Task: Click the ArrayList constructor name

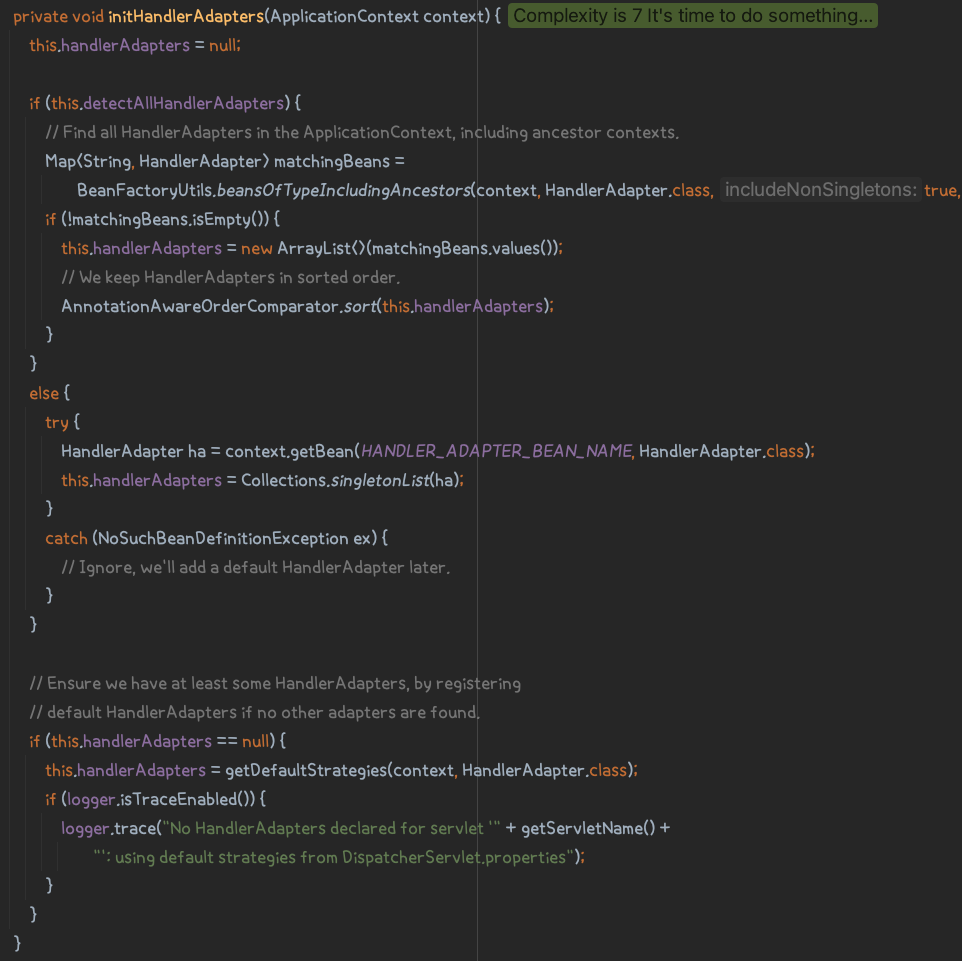Action: coord(315,248)
